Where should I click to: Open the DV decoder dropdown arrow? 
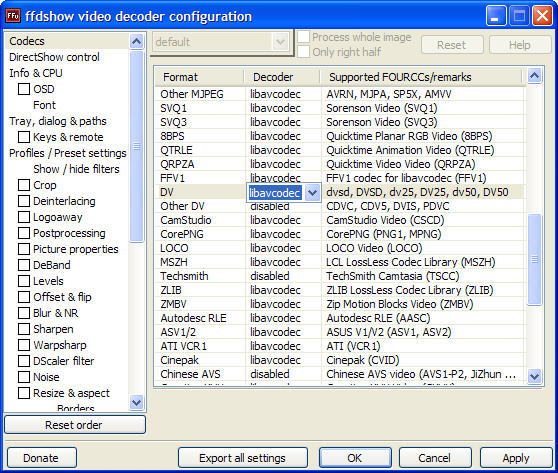[312, 193]
